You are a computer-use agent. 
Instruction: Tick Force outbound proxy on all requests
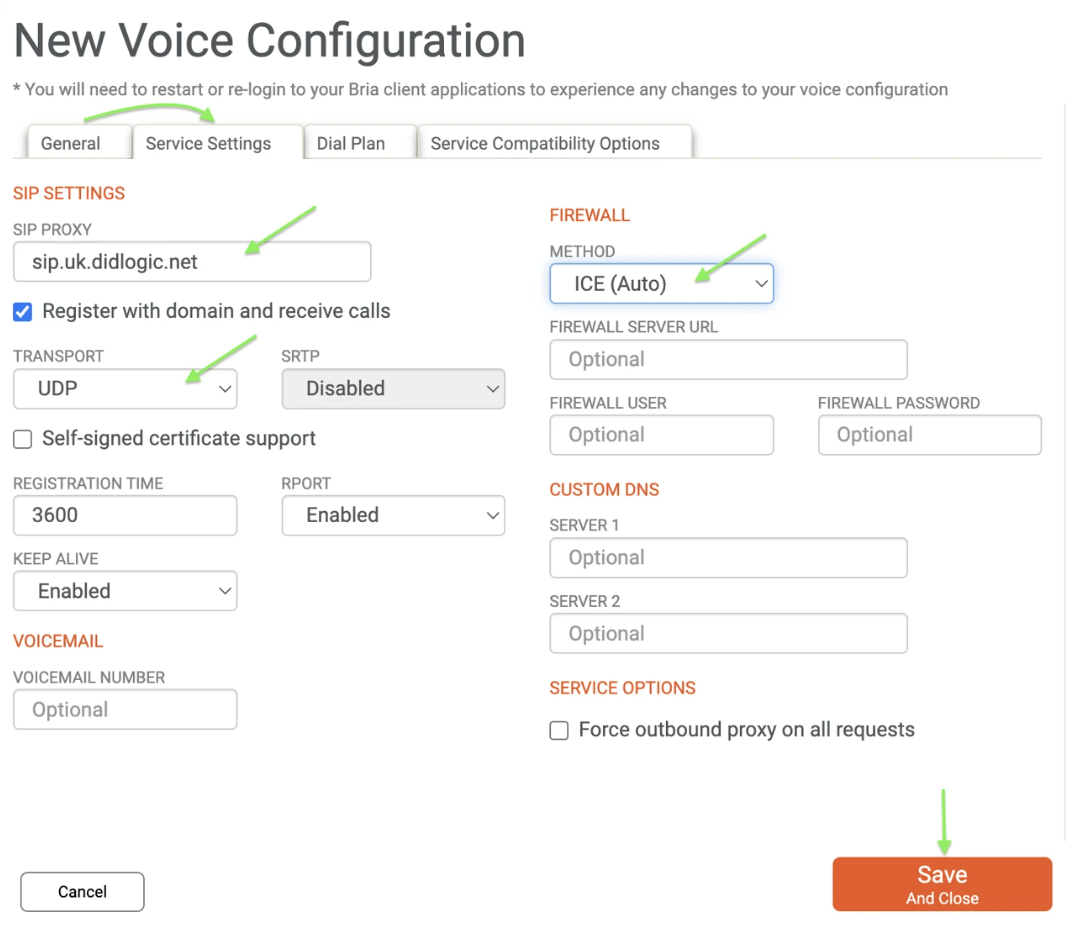pos(559,730)
